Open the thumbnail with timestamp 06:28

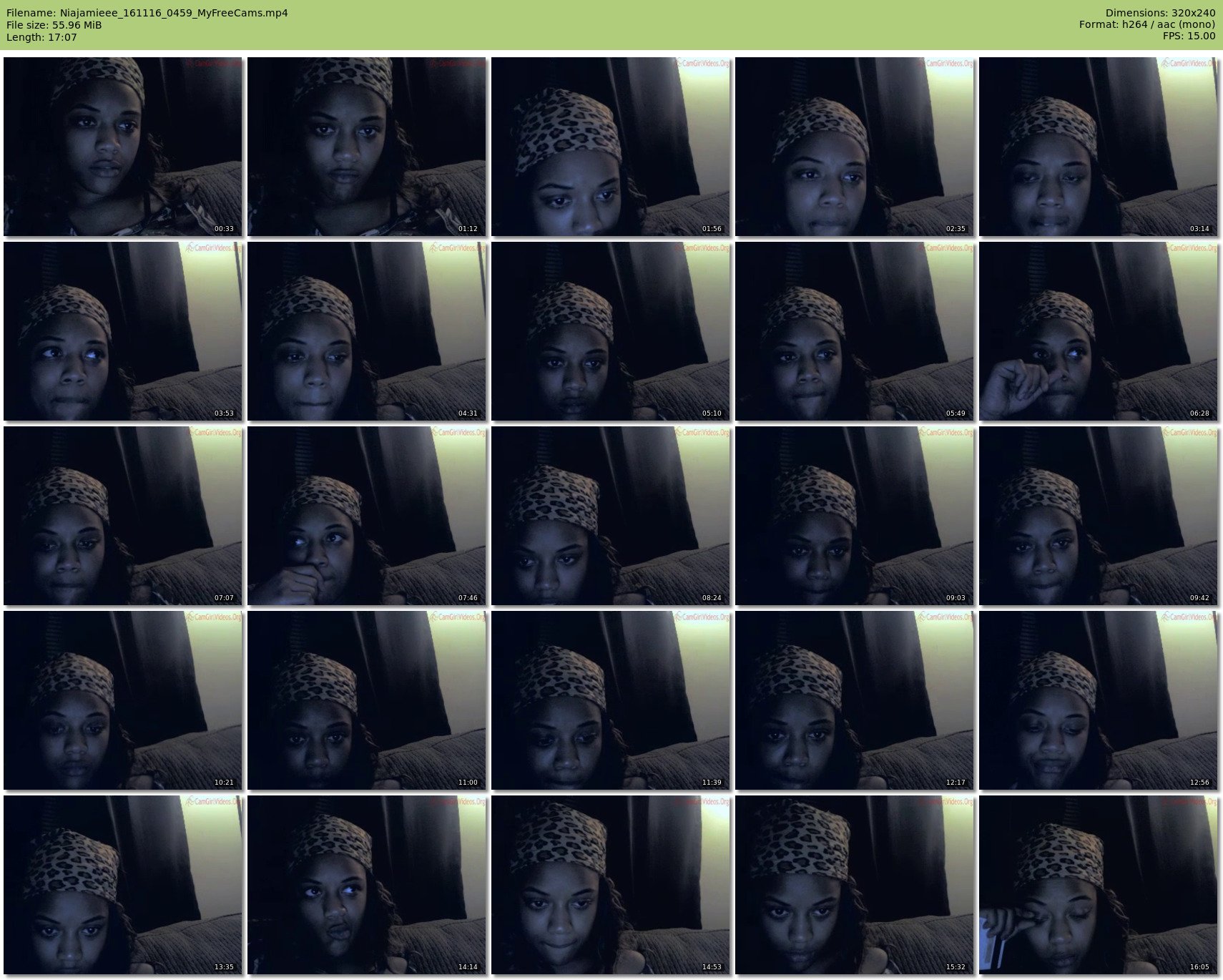click(x=1098, y=331)
